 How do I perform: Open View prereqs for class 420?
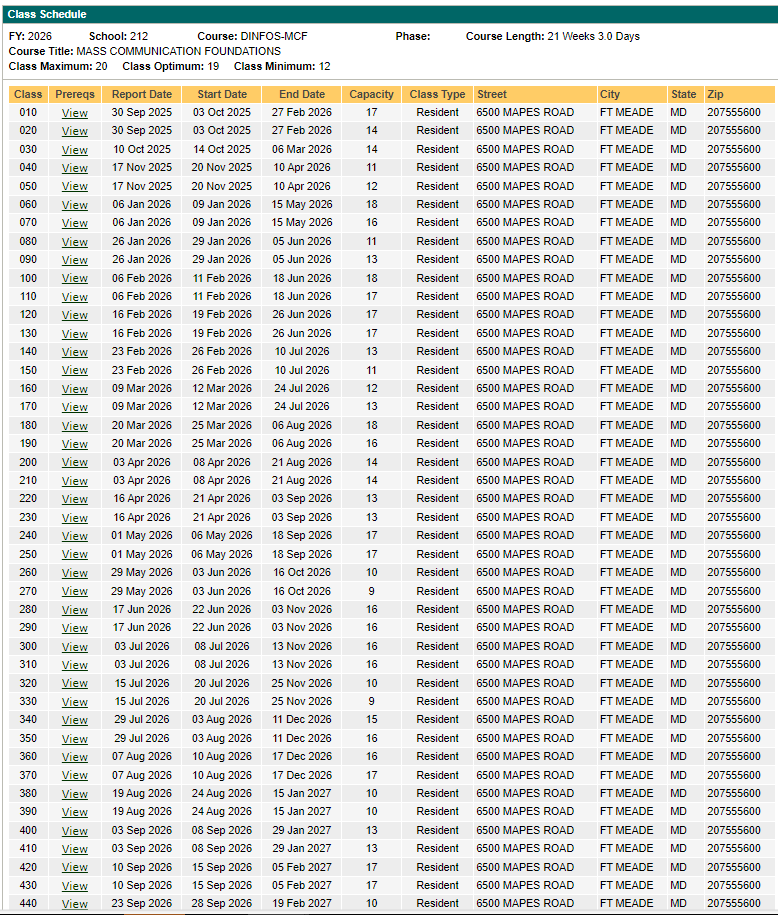[75, 868]
